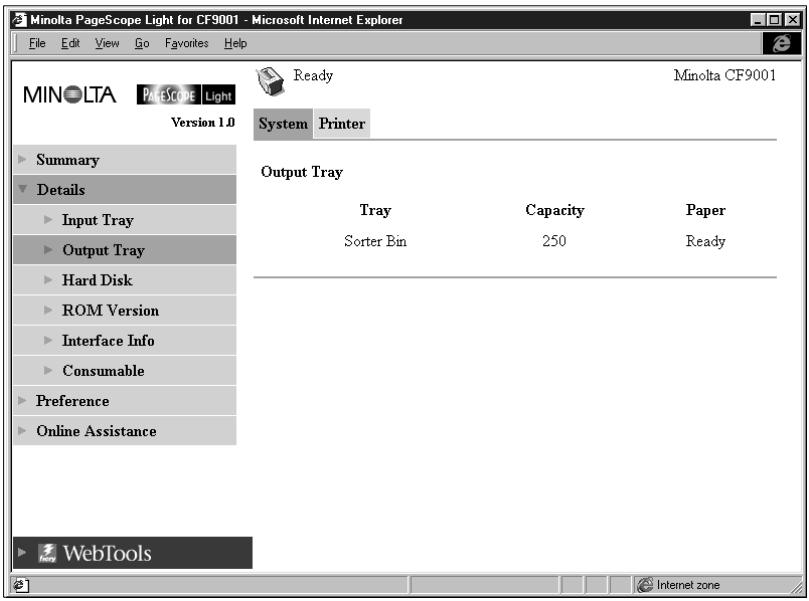Click the Paper status Ready cell
Viewport: 809px width, 601px height.
[705, 241]
